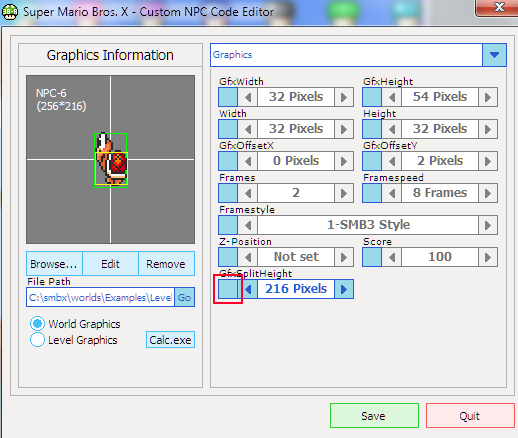Decrease GfxWidth with left arrow
The height and width of the screenshot is (438, 518).
pos(248,97)
